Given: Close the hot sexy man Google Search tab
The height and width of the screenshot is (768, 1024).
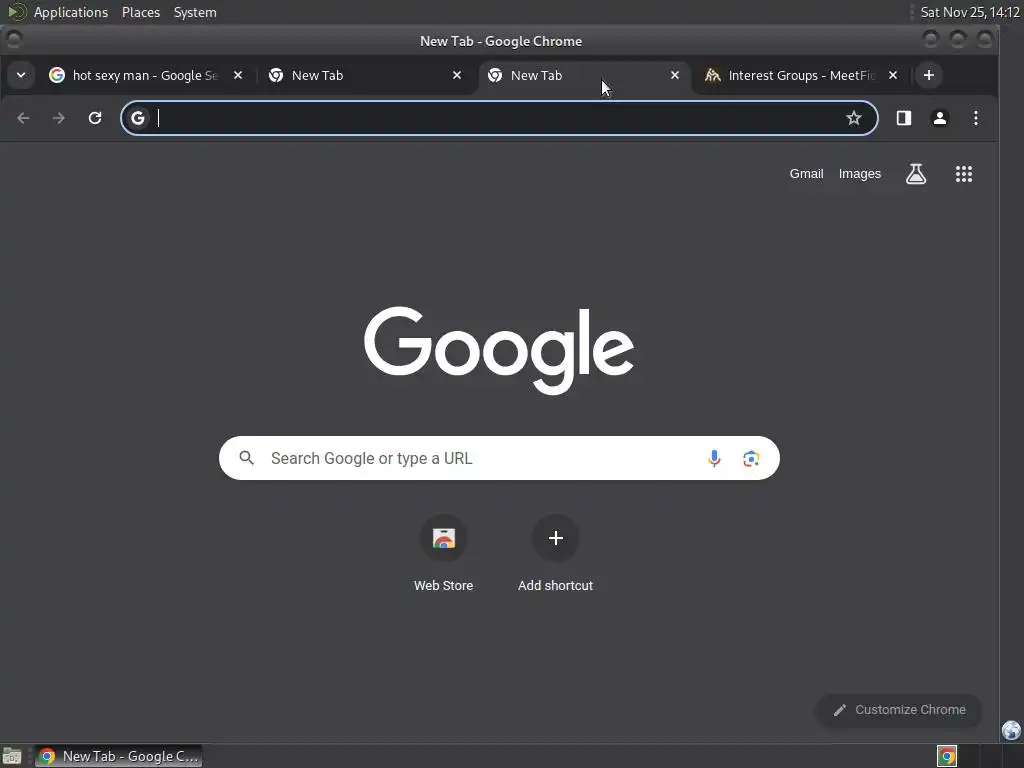Looking at the screenshot, I should click(238, 75).
